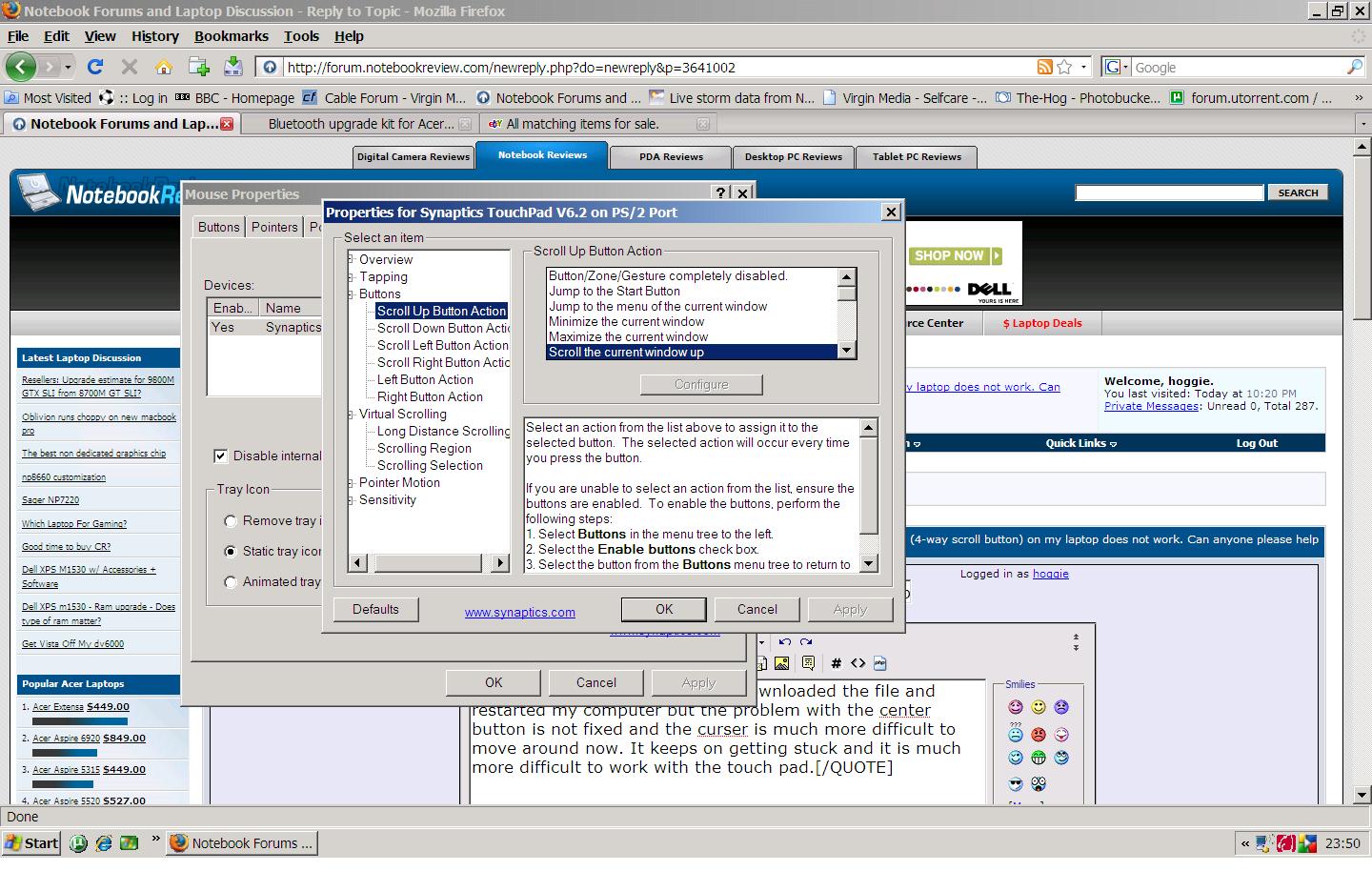Screen dimensions: 1372x871
Task: Click Internet Explorer quick launch icon
Action: (104, 842)
